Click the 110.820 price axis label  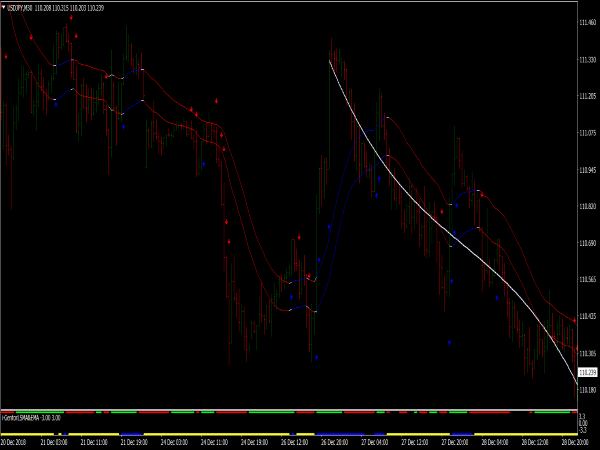point(587,207)
